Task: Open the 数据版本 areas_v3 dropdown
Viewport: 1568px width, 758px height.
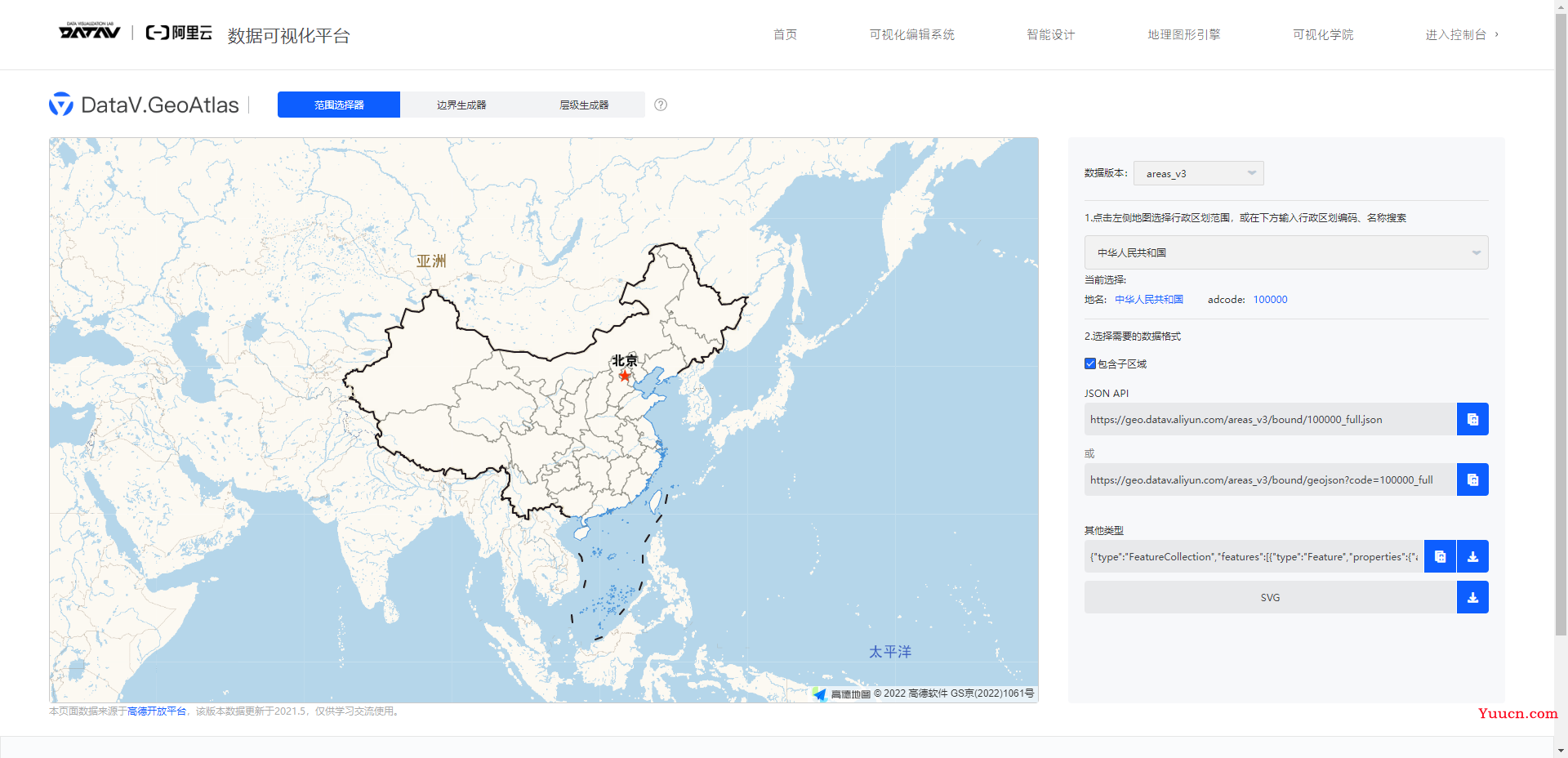Action: [x=1198, y=173]
